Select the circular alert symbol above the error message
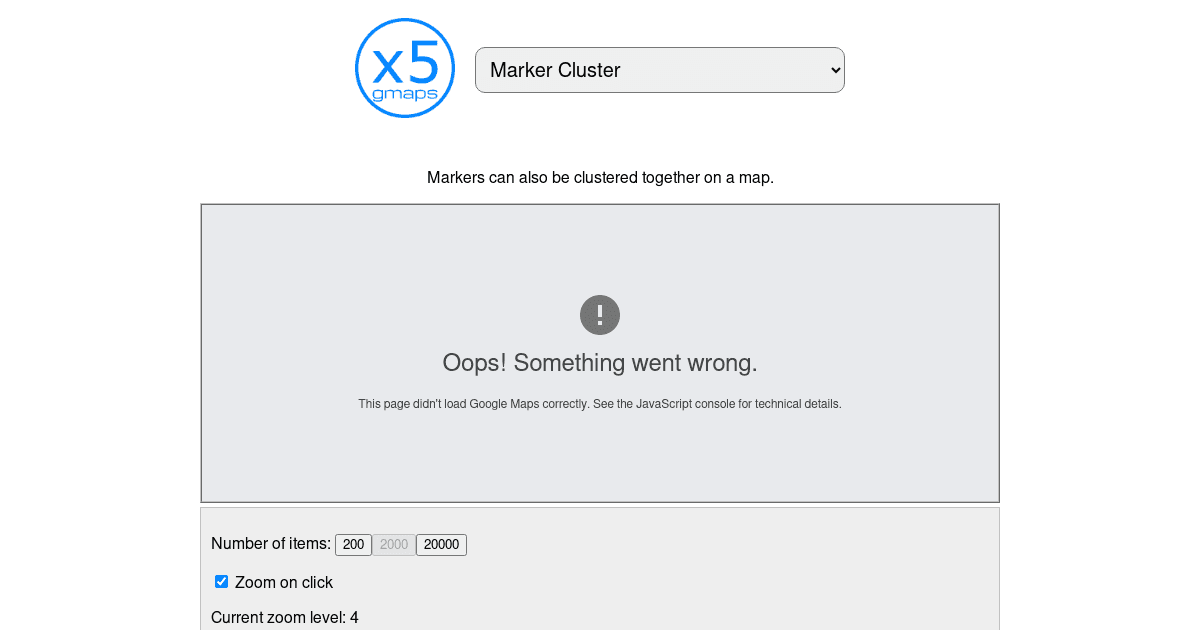This screenshot has width=1200, height=630. click(599, 314)
